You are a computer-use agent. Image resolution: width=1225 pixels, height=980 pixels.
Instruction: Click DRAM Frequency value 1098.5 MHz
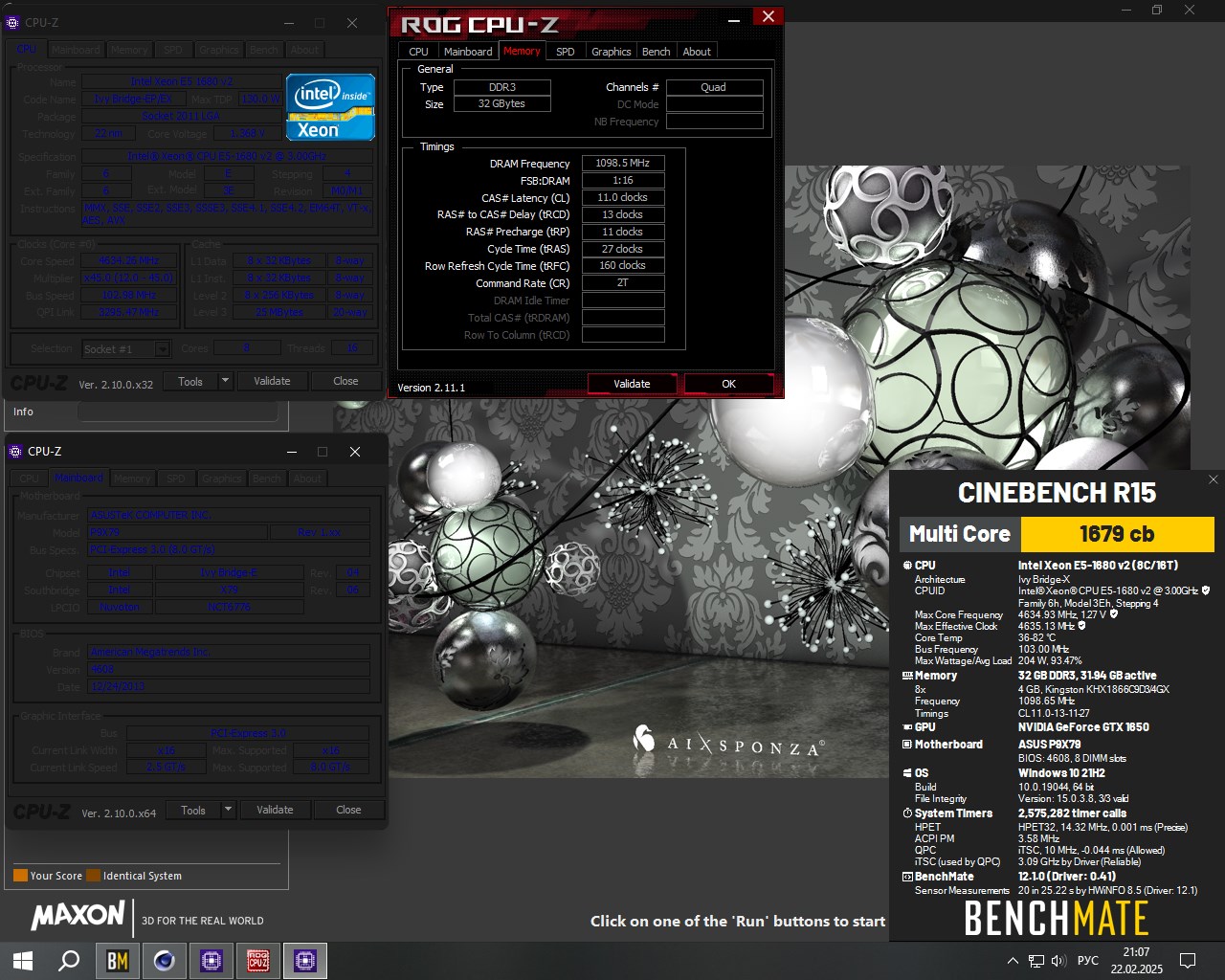click(623, 164)
